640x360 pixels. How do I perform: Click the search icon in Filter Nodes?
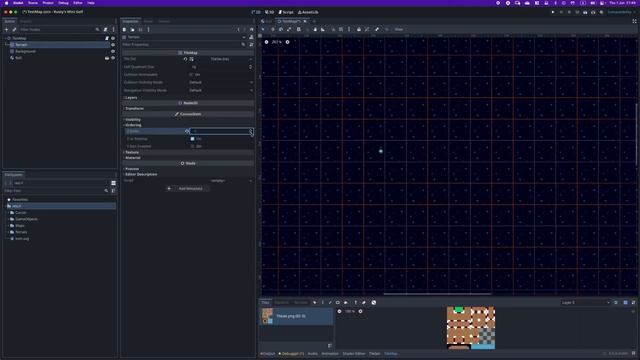pos(97,29)
